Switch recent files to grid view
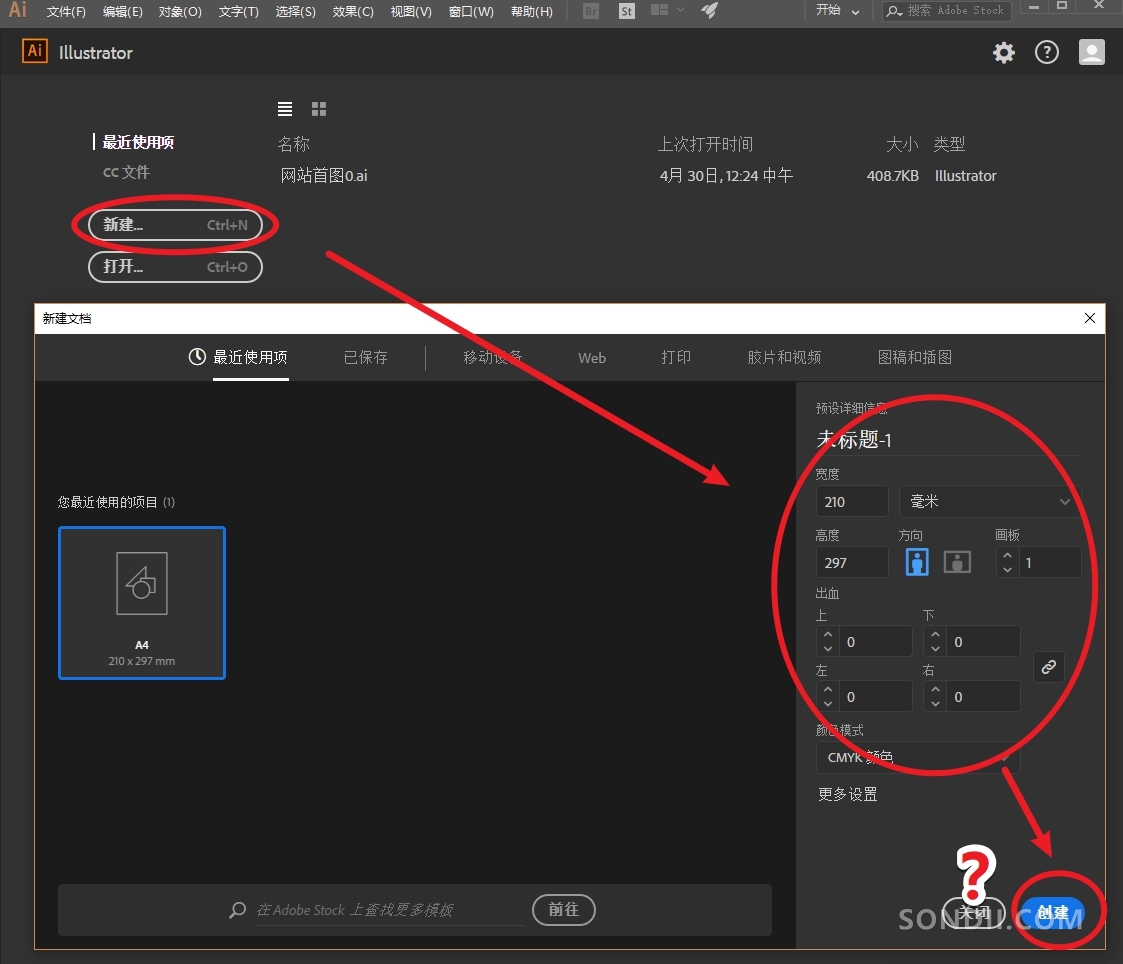The width and height of the screenshot is (1123, 964). click(319, 109)
